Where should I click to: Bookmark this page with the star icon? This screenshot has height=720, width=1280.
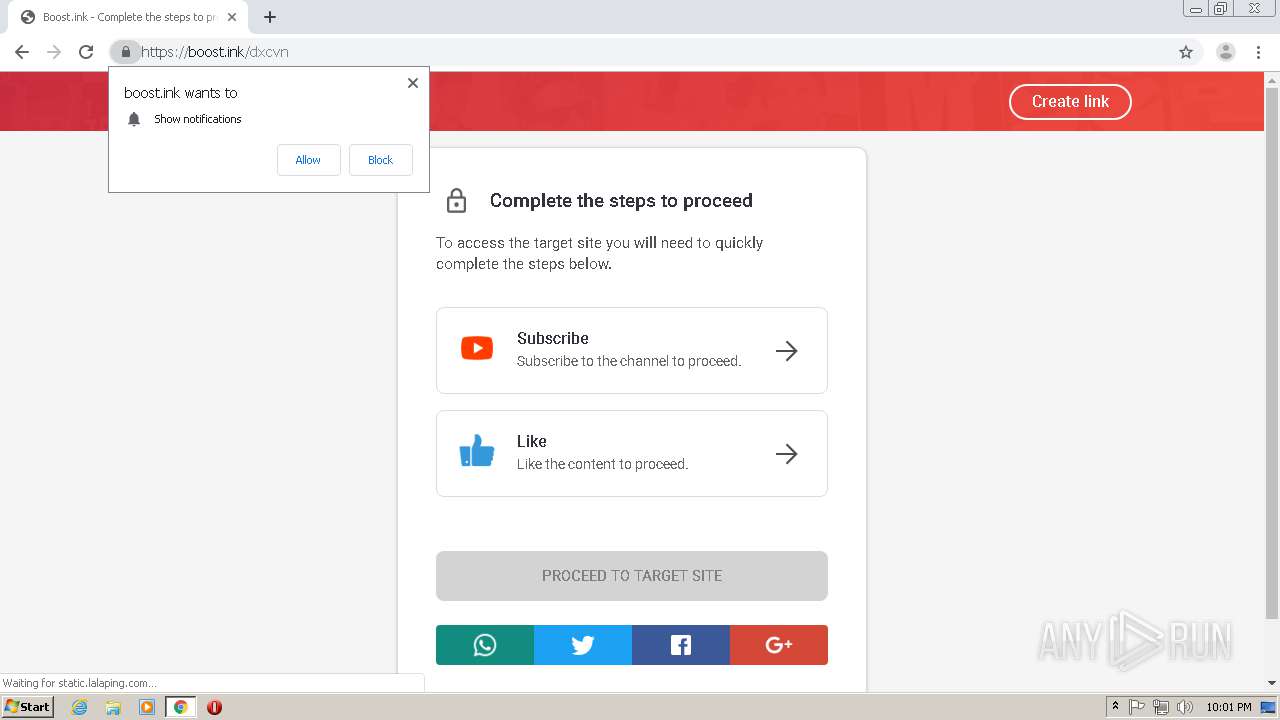[x=1186, y=52]
